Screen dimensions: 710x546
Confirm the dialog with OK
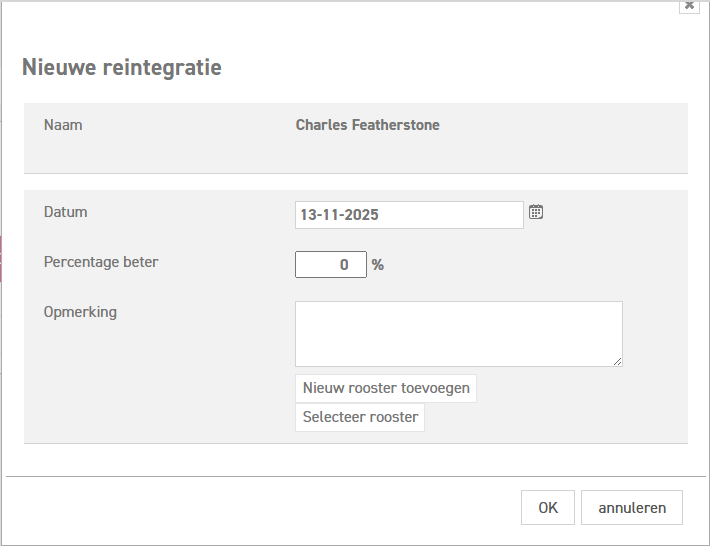pyautogui.click(x=547, y=507)
